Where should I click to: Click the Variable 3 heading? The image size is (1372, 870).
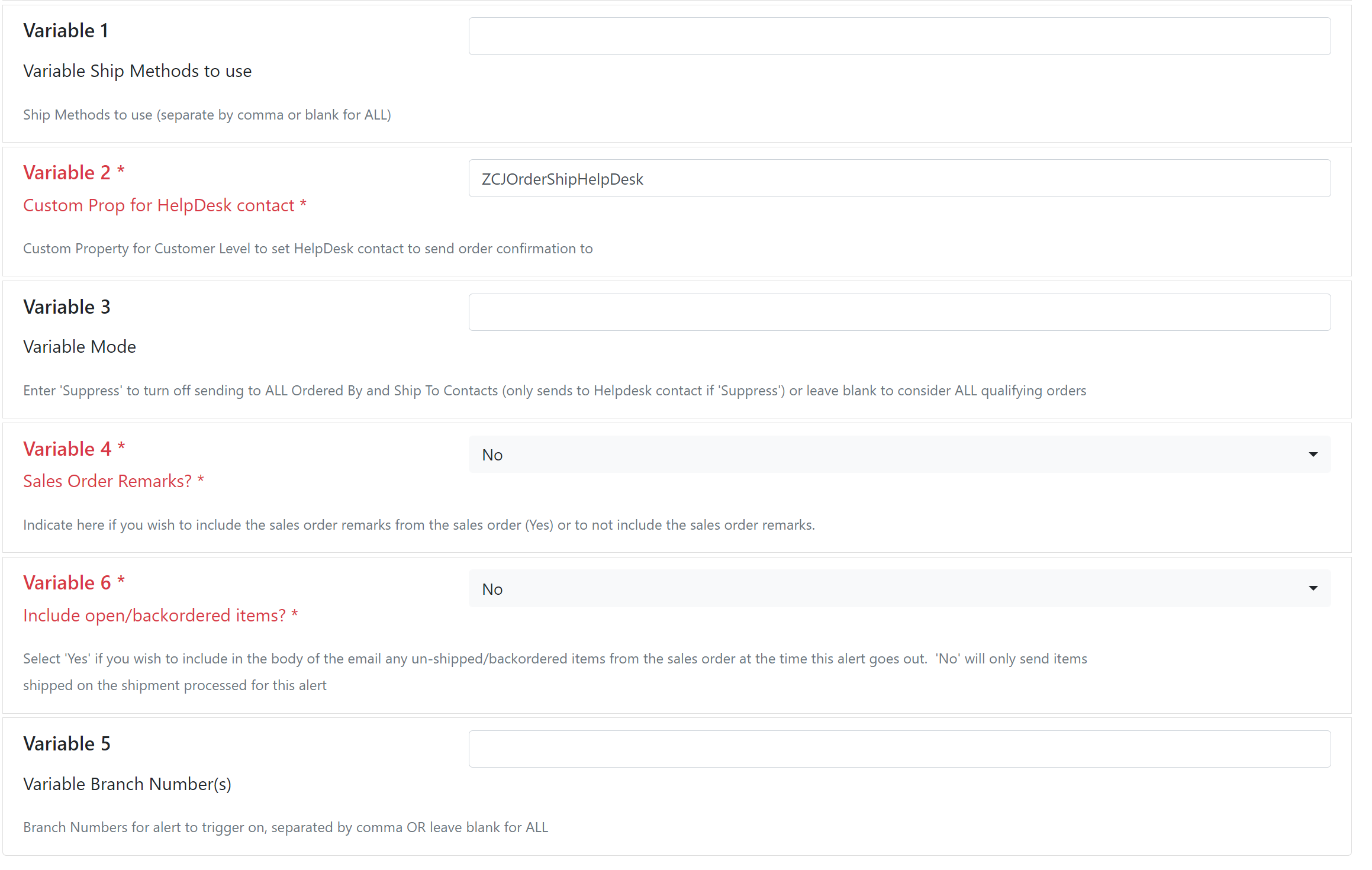click(x=67, y=307)
